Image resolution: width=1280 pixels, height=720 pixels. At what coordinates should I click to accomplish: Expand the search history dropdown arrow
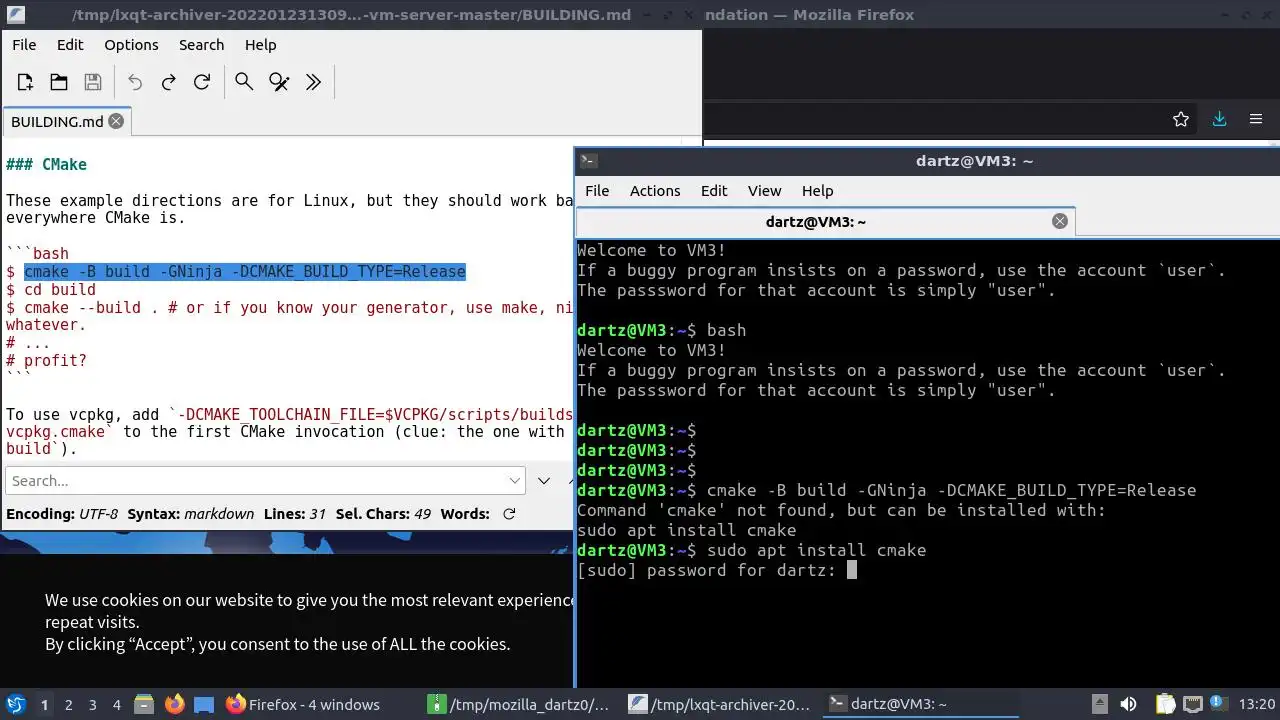(515, 481)
